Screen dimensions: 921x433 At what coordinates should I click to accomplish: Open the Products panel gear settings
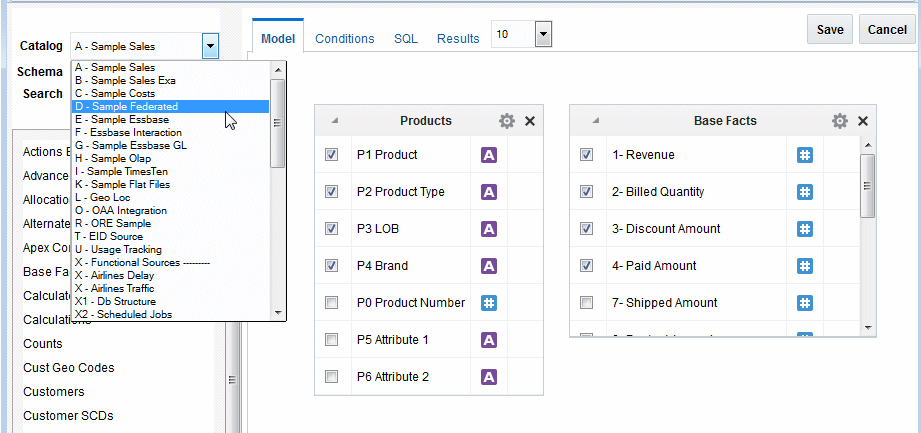coord(507,121)
